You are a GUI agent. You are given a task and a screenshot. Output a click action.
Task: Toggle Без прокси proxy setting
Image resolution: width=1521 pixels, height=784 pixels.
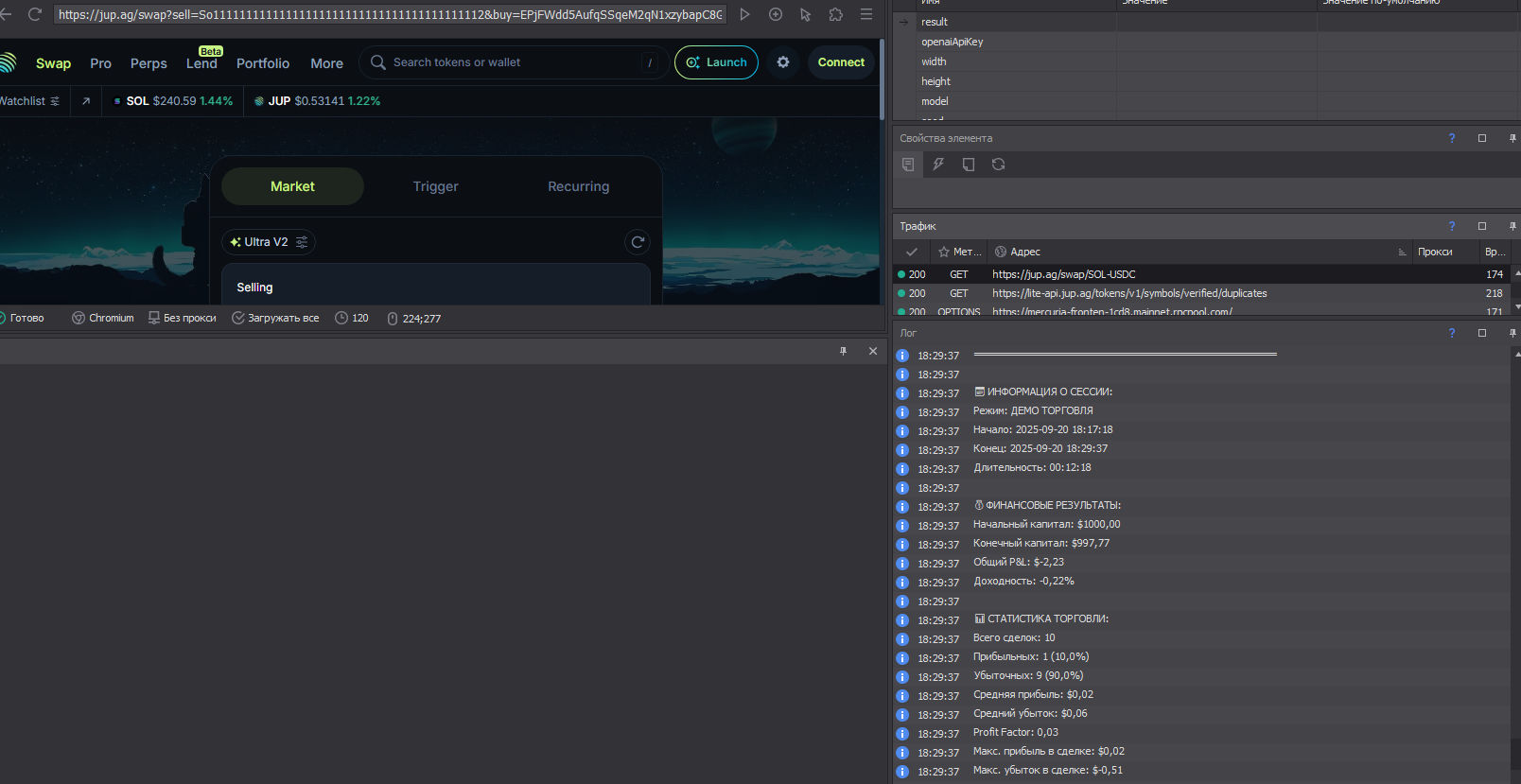click(183, 318)
